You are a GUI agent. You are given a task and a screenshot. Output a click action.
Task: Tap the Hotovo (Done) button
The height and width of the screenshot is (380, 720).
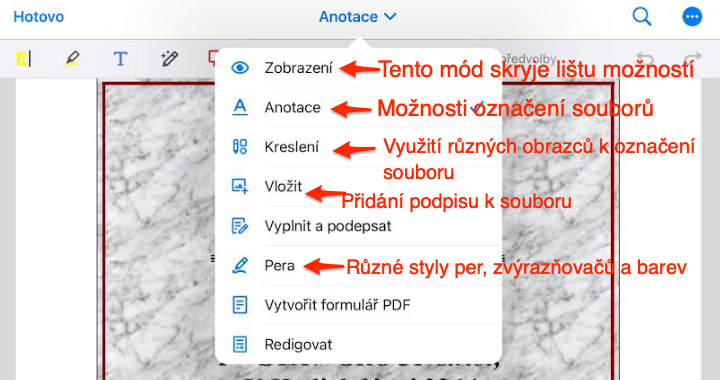(x=39, y=17)
